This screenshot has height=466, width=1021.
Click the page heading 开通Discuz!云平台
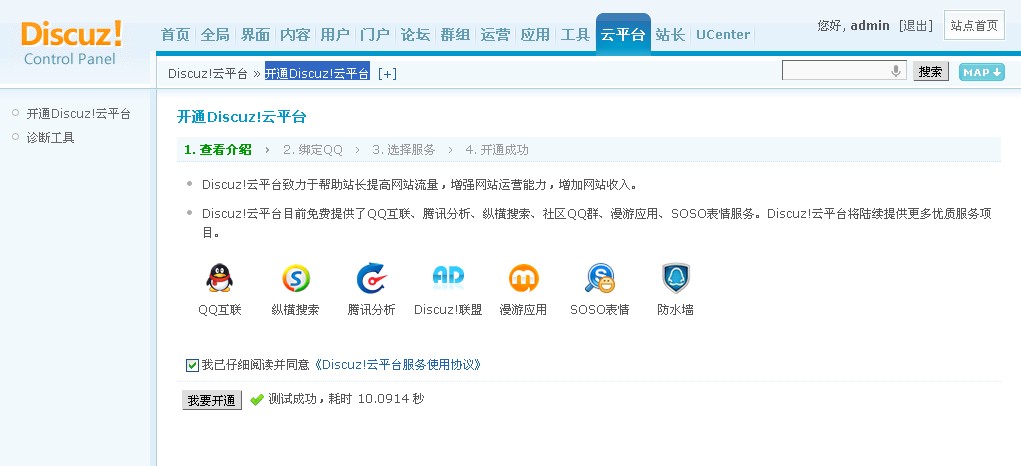point(242,117)
